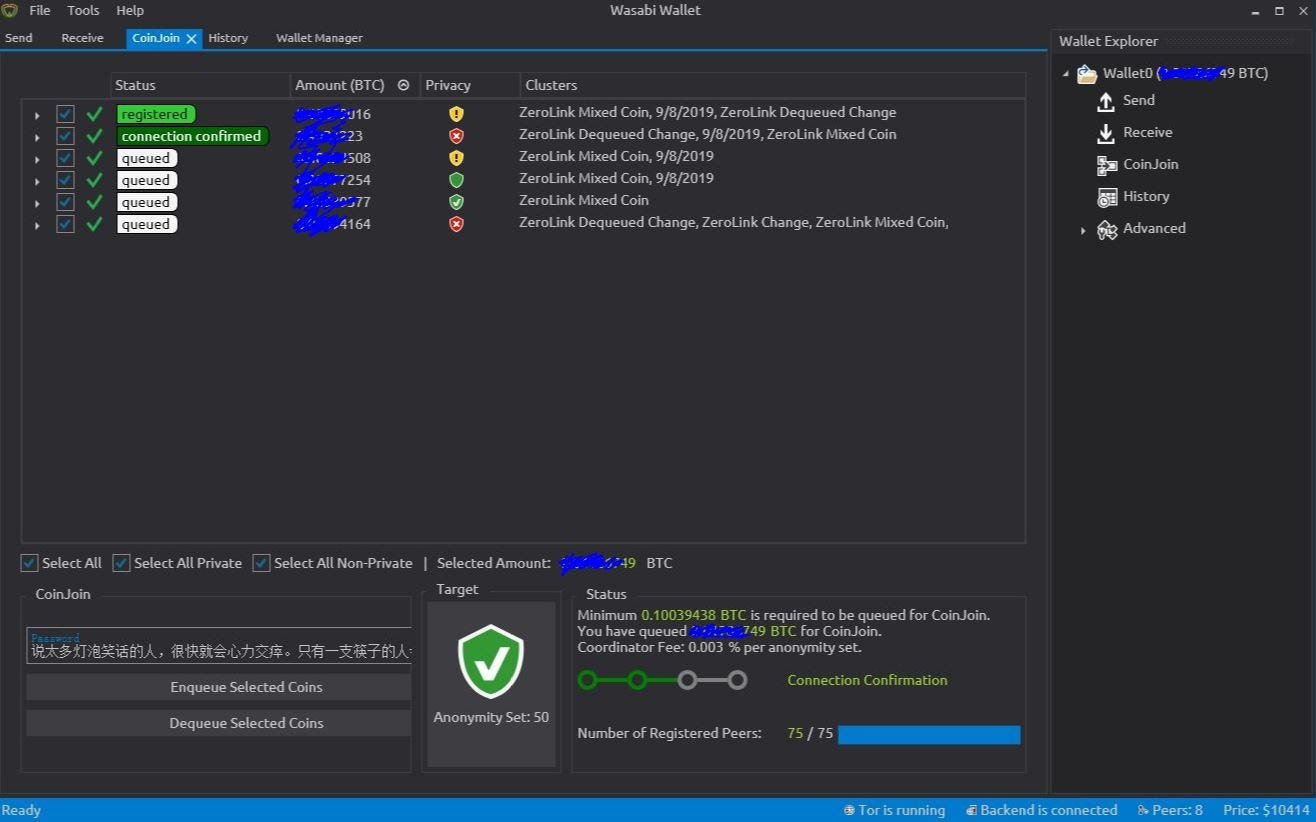Click the green checkmark on the connection confirmed row

pyautogui.click(x=94, y=136)
